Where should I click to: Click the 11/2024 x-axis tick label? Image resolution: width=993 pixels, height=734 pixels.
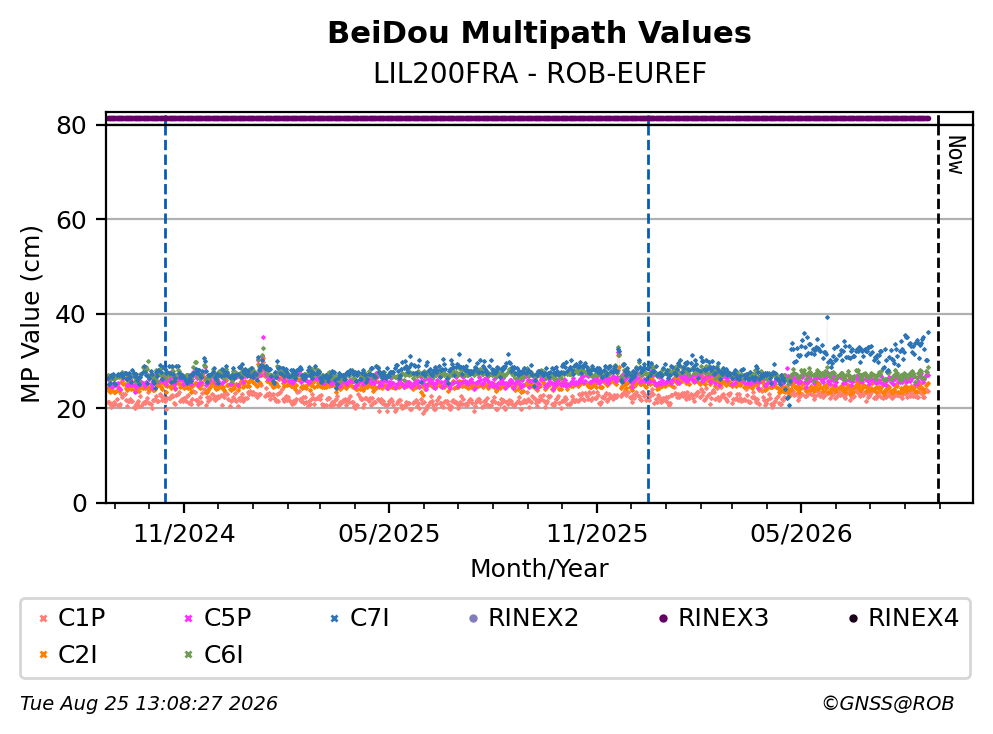click(184, 534)
